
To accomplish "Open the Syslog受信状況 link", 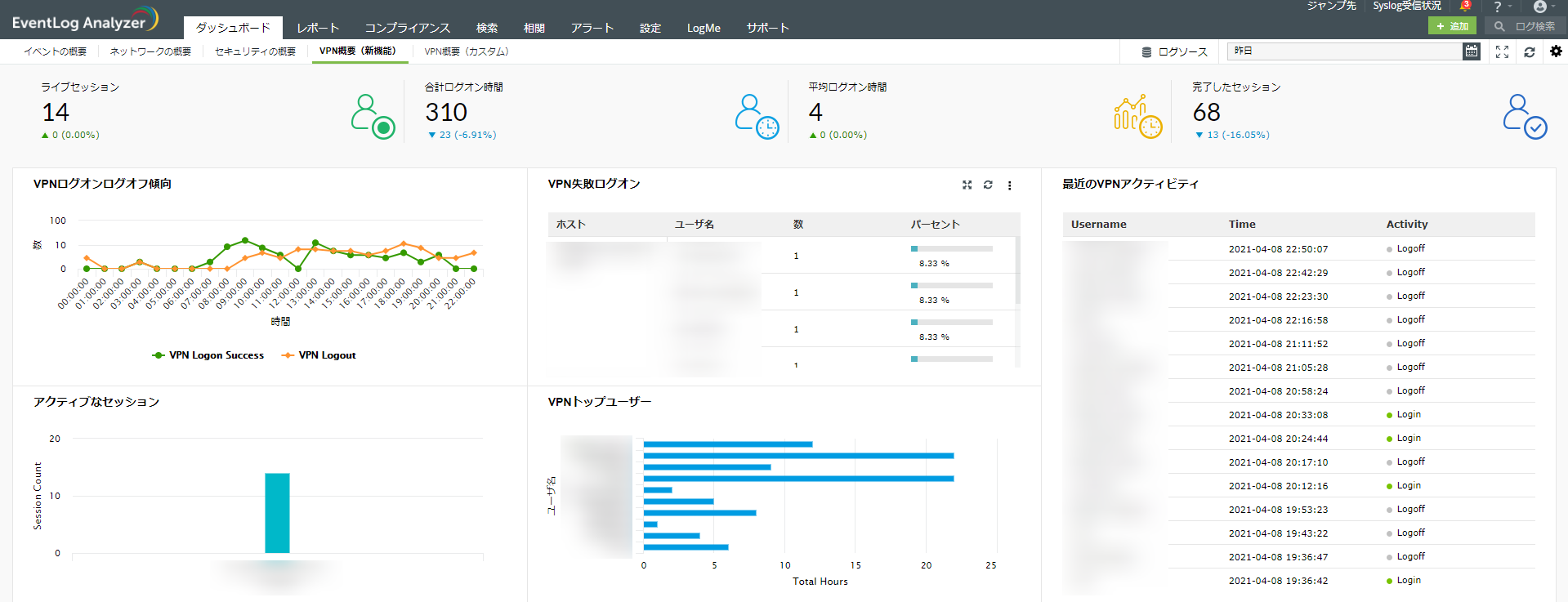I will pos(1406,6).
